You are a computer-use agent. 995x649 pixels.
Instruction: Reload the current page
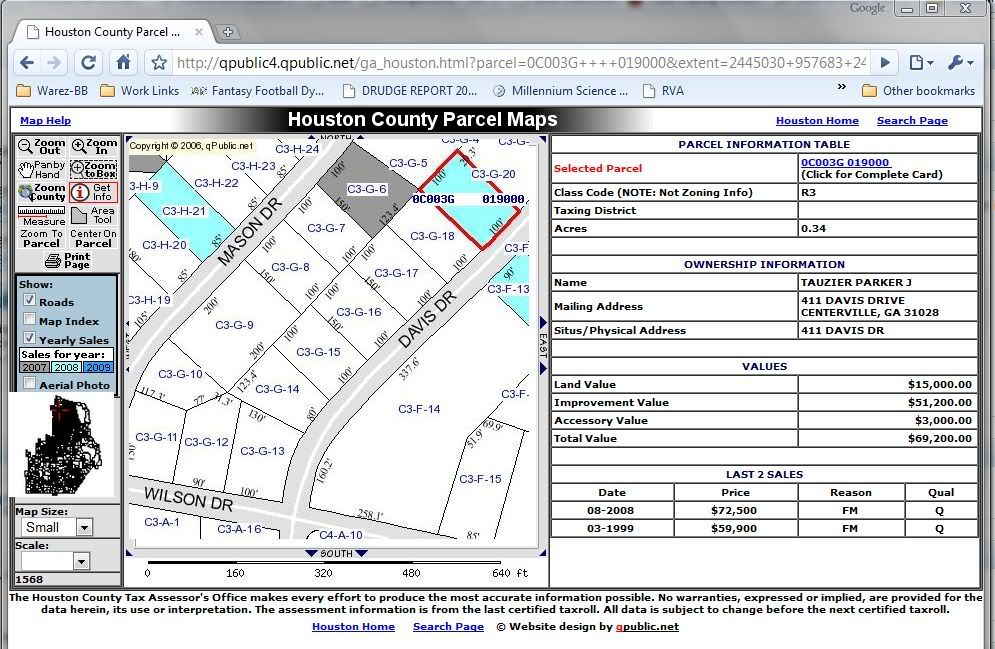tap(89, 62)
